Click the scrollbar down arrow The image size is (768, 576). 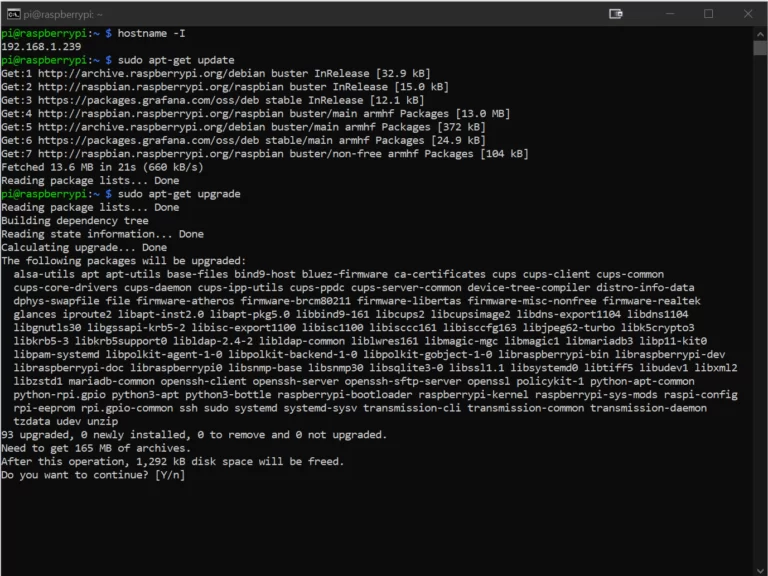coord(759,567)
